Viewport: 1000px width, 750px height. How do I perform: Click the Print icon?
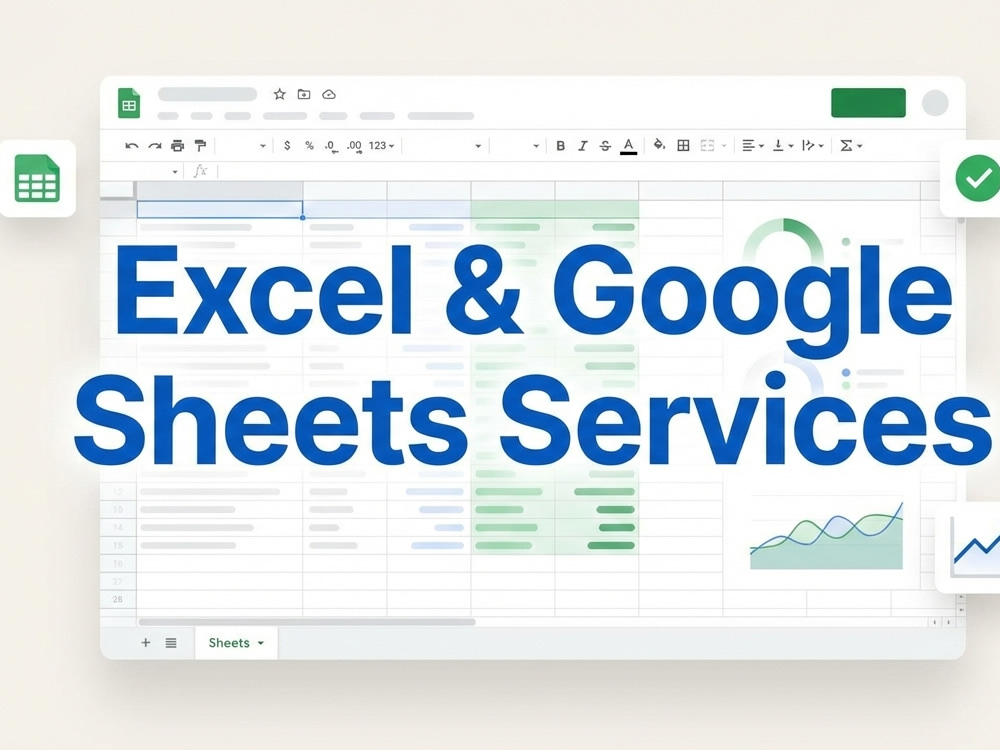[x=177, y=146]
